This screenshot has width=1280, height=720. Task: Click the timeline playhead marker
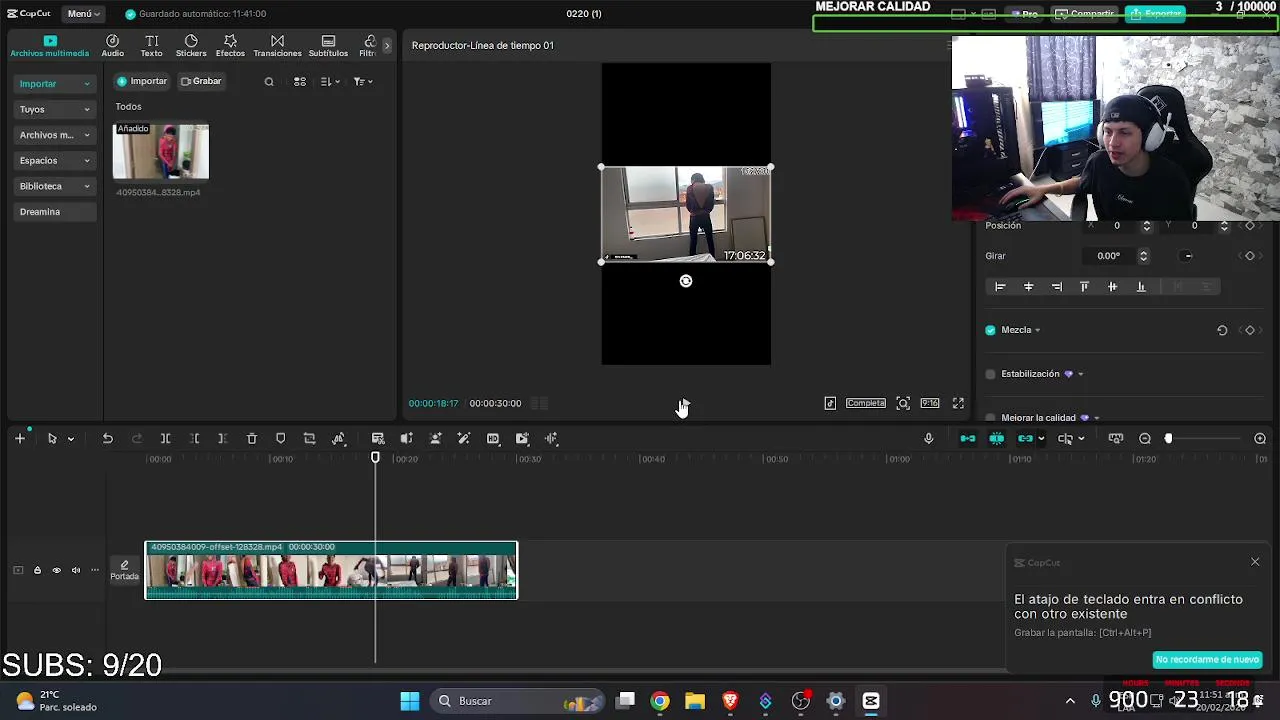coord(375,458)
